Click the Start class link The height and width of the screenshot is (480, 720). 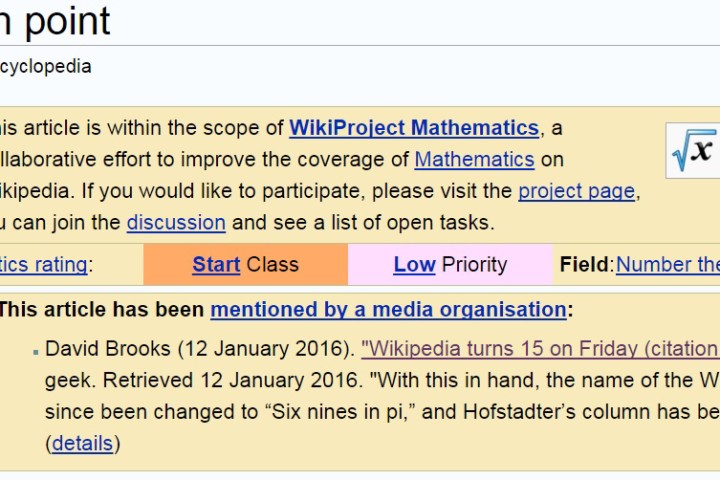click(216, 265)
